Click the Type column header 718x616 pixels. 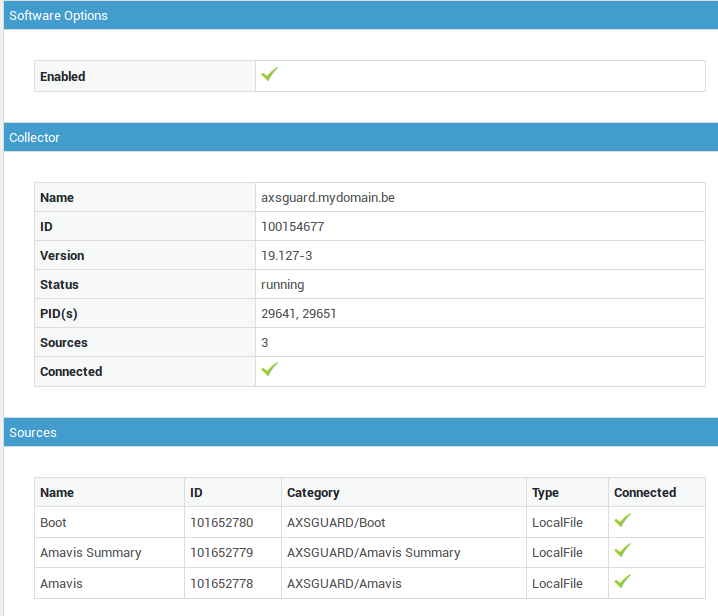pyautogui.click(x=545, y=493)
